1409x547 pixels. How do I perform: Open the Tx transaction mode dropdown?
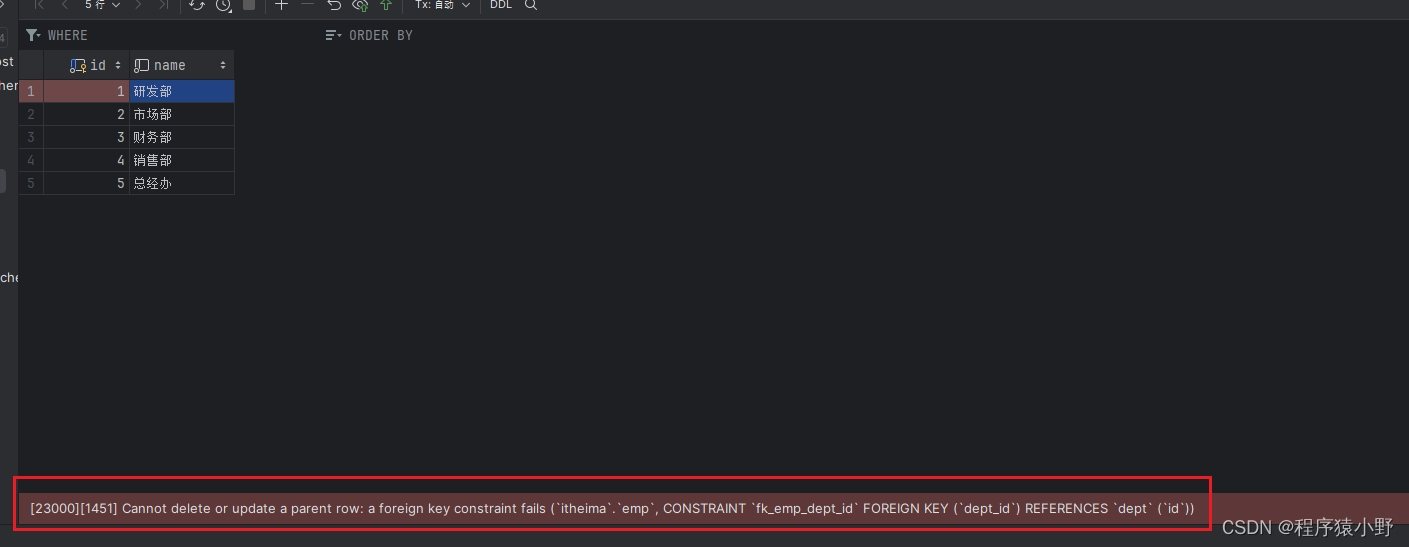click(x=442, y=5)
